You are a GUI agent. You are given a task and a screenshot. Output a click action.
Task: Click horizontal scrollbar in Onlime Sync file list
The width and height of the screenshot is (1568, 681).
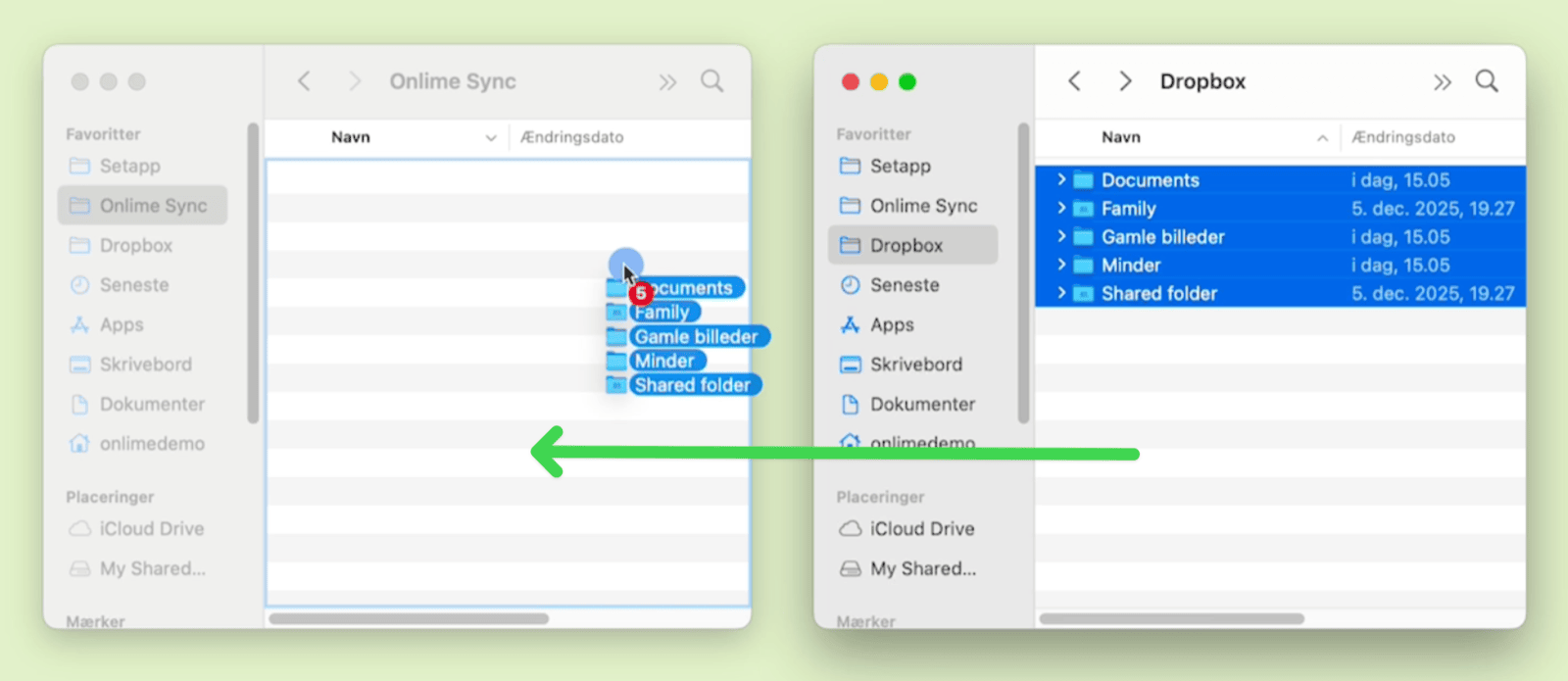[410, 618]
